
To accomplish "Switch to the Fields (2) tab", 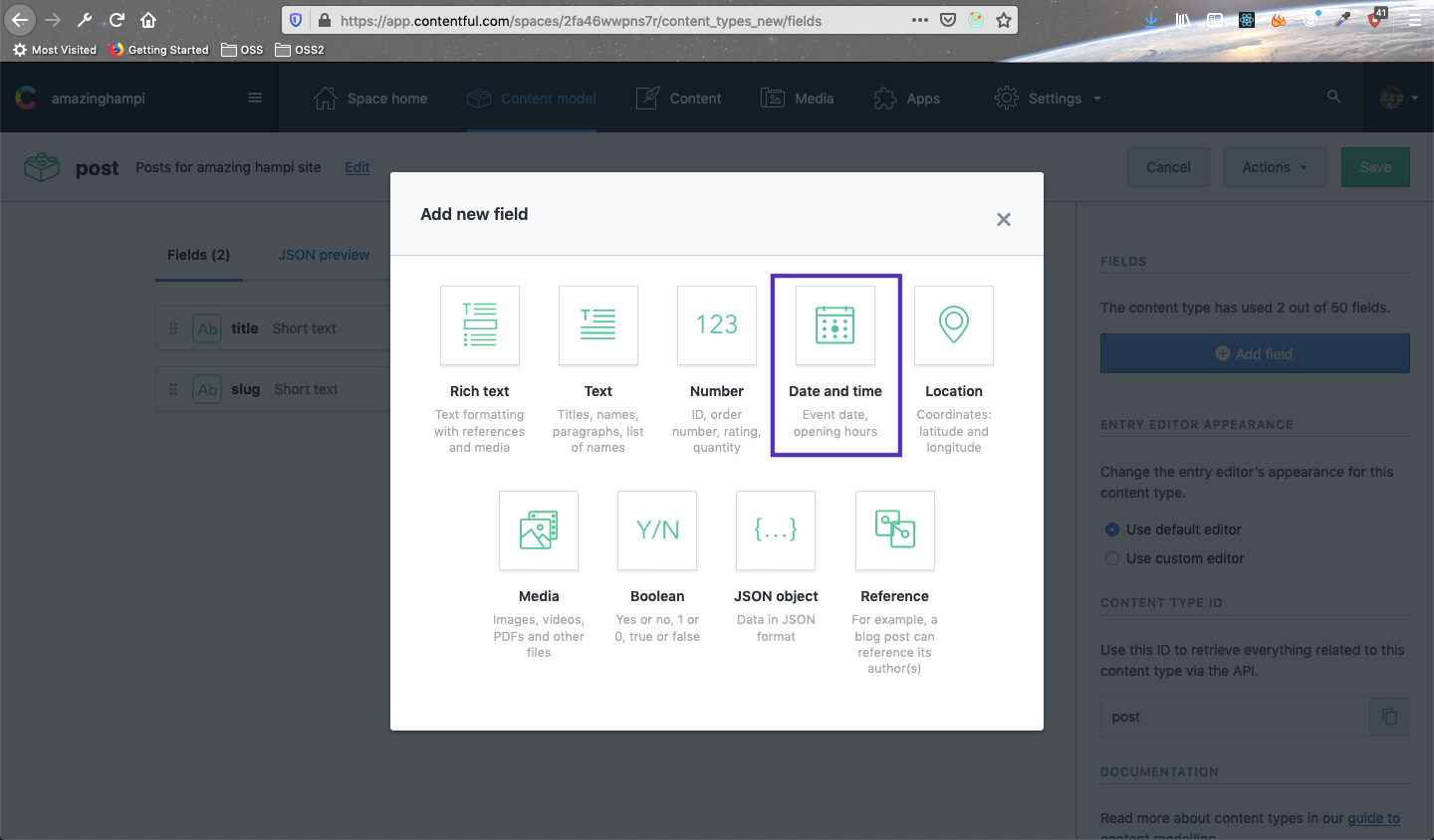I will [199, 255].
